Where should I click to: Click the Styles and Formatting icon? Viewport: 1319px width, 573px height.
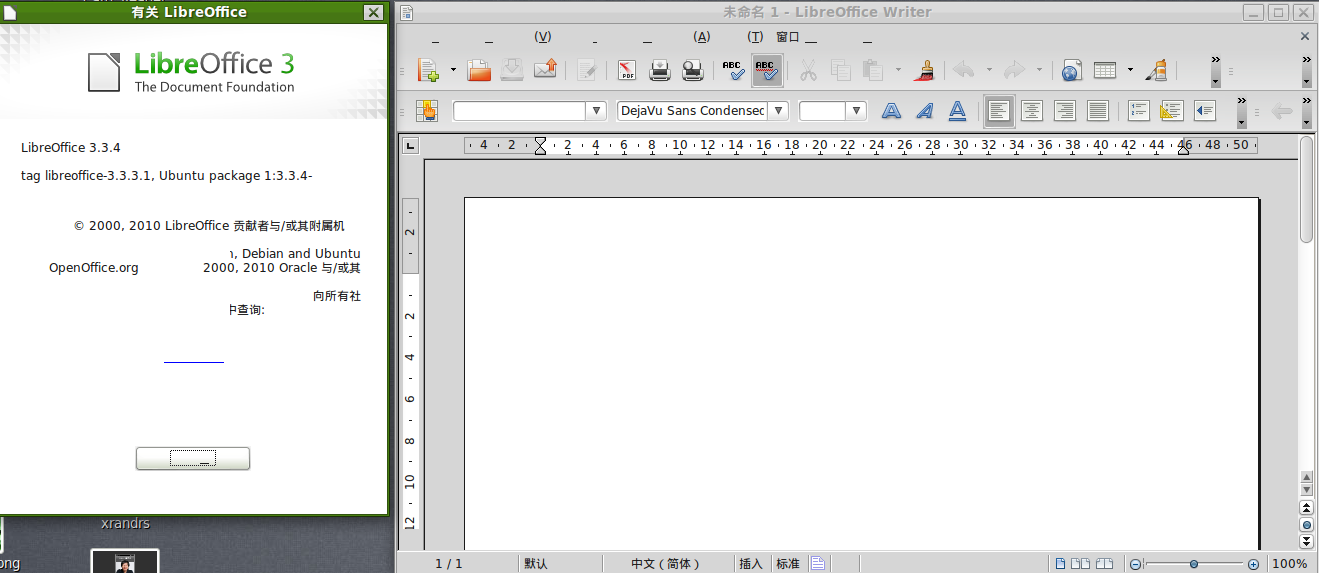pyautogui.click(x=428, y=111)
